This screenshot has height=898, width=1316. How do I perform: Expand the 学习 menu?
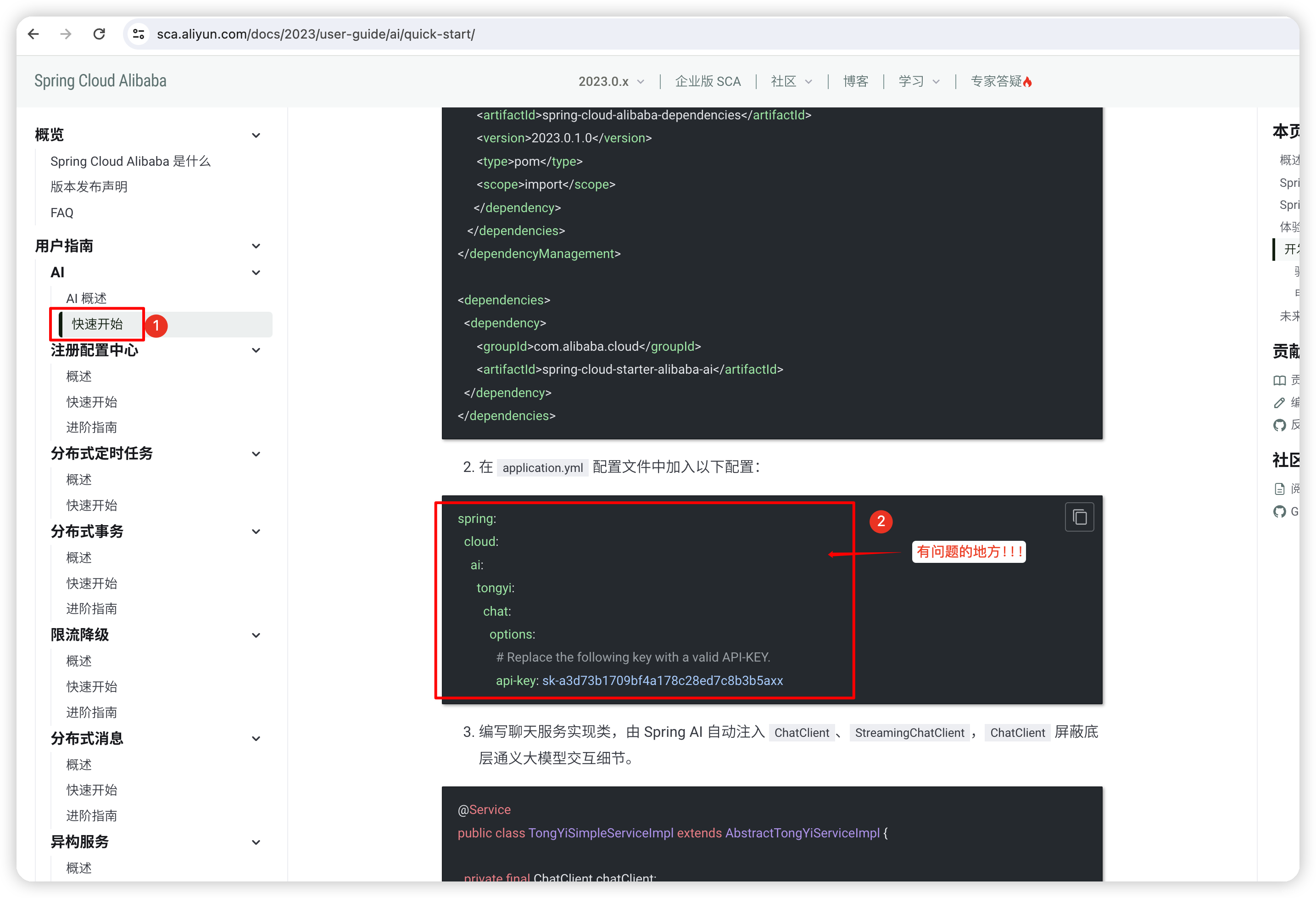click(x=919, y=82)
